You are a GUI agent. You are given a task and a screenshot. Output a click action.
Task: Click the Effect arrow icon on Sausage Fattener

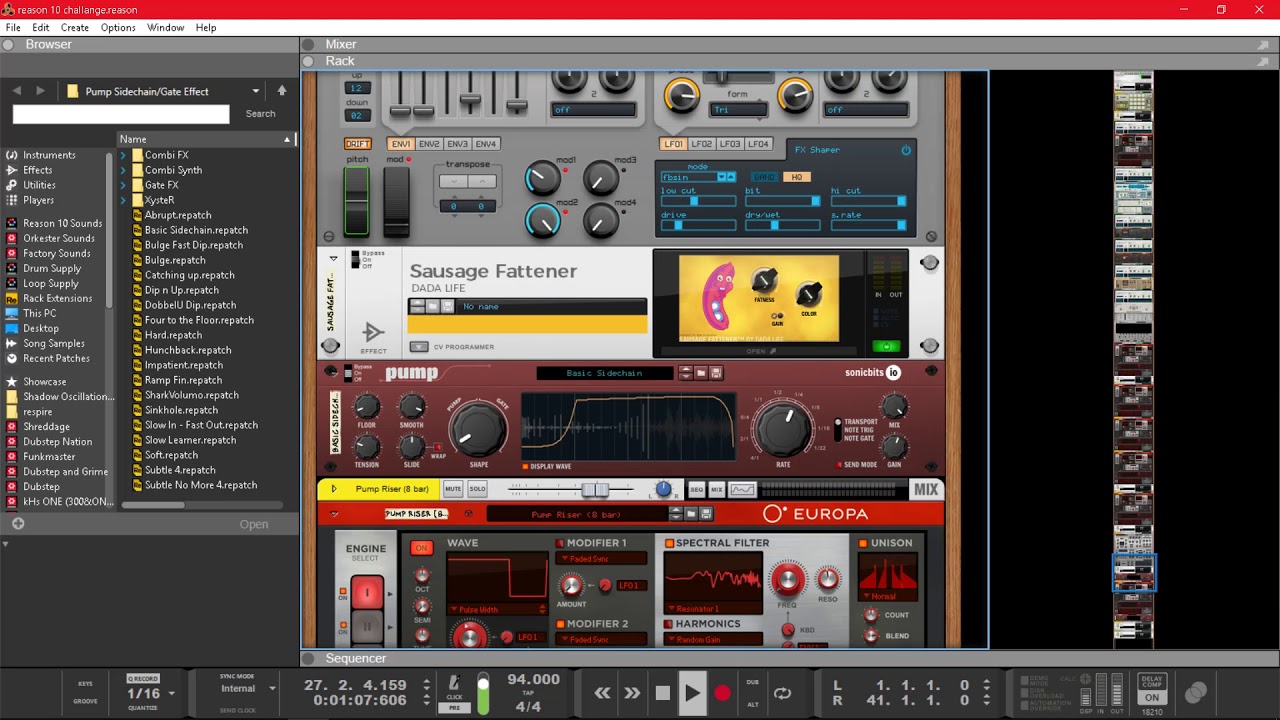pyautogui.click(x=374, y=332)
